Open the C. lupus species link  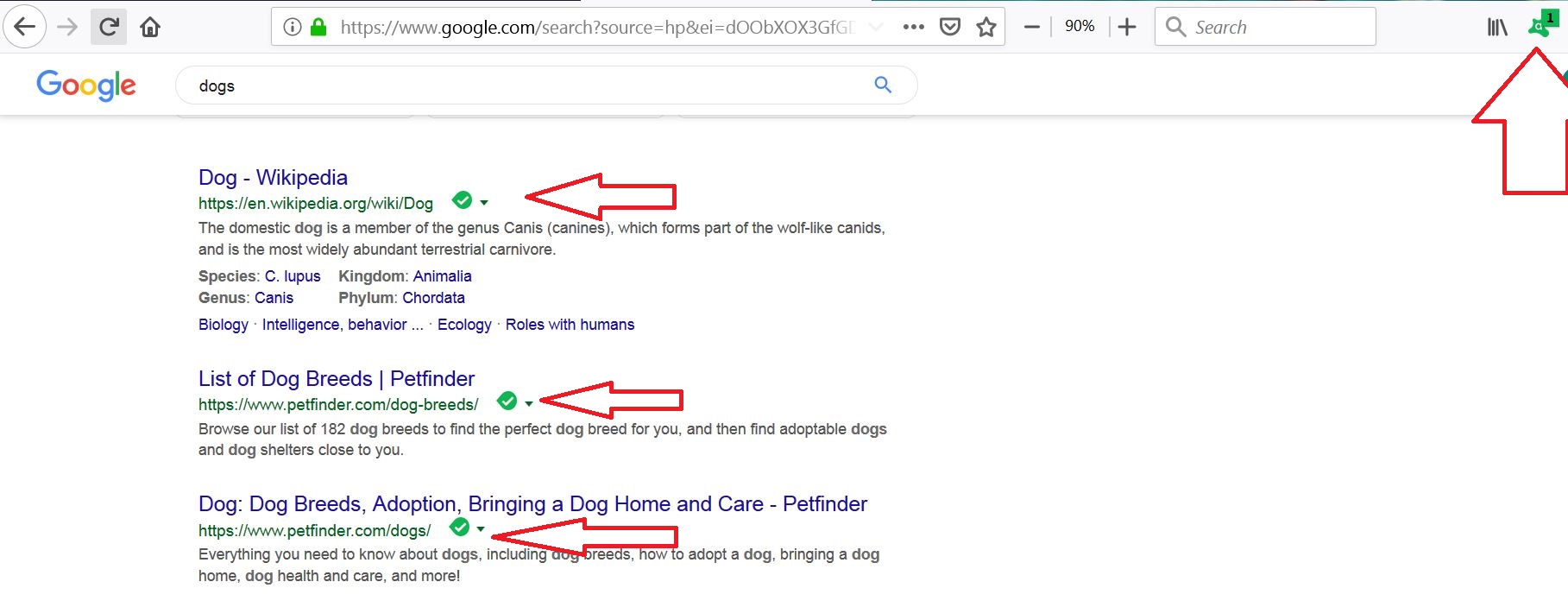point(293,276)
